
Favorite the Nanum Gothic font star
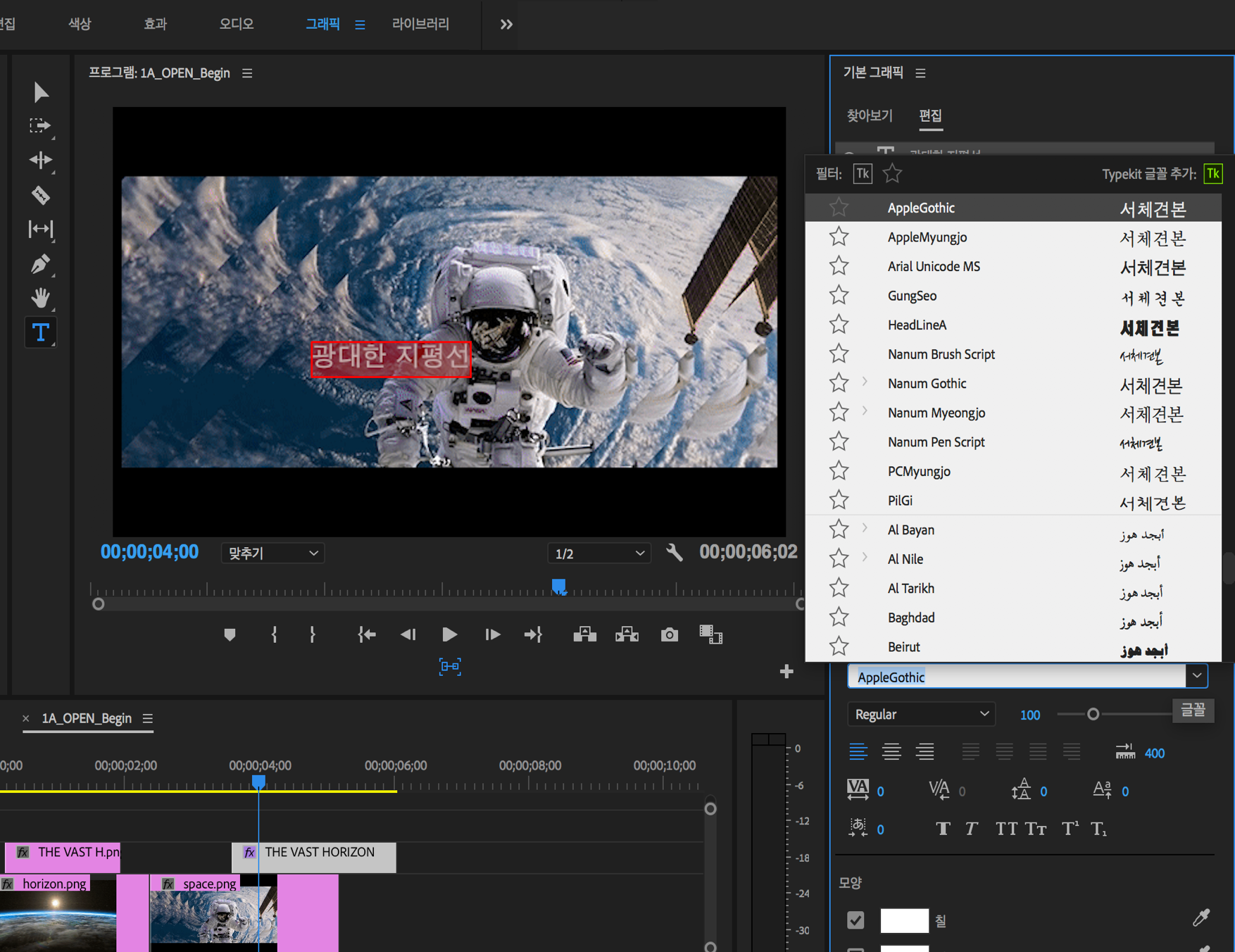pos(839,384)
